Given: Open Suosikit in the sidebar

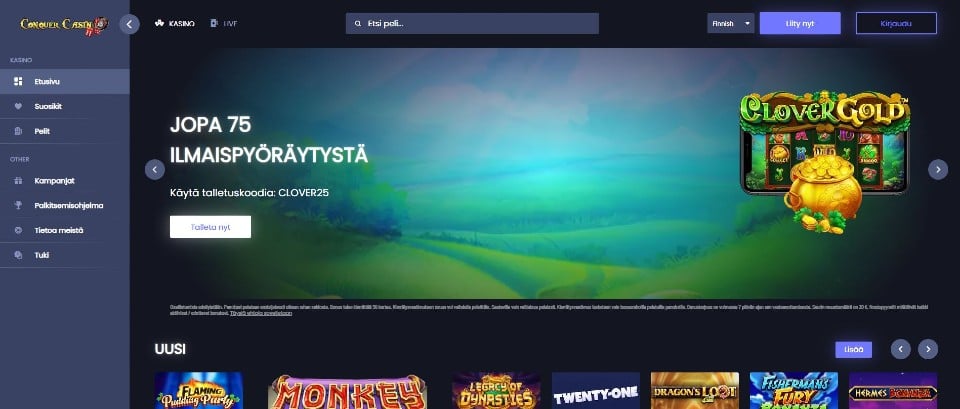Looking at the screenshot, I should (64, 107).
